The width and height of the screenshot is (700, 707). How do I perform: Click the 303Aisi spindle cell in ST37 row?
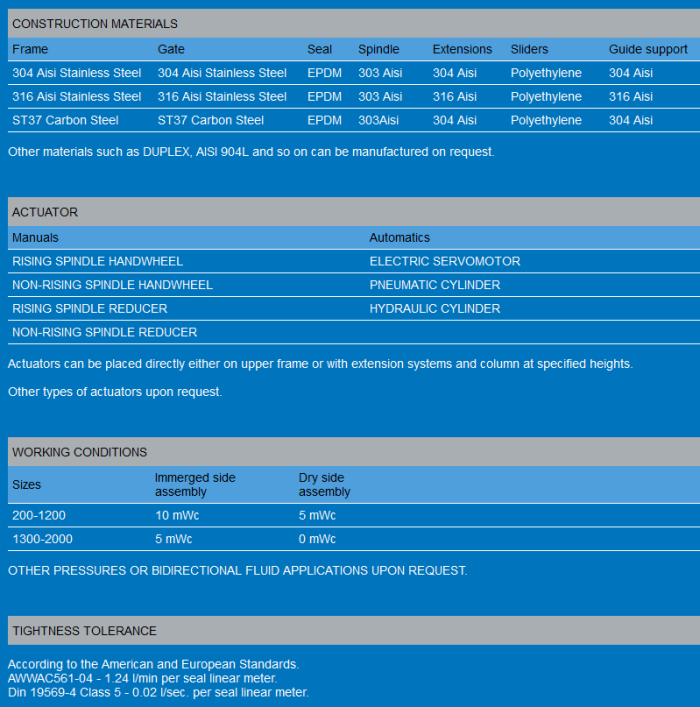(380, 120)
